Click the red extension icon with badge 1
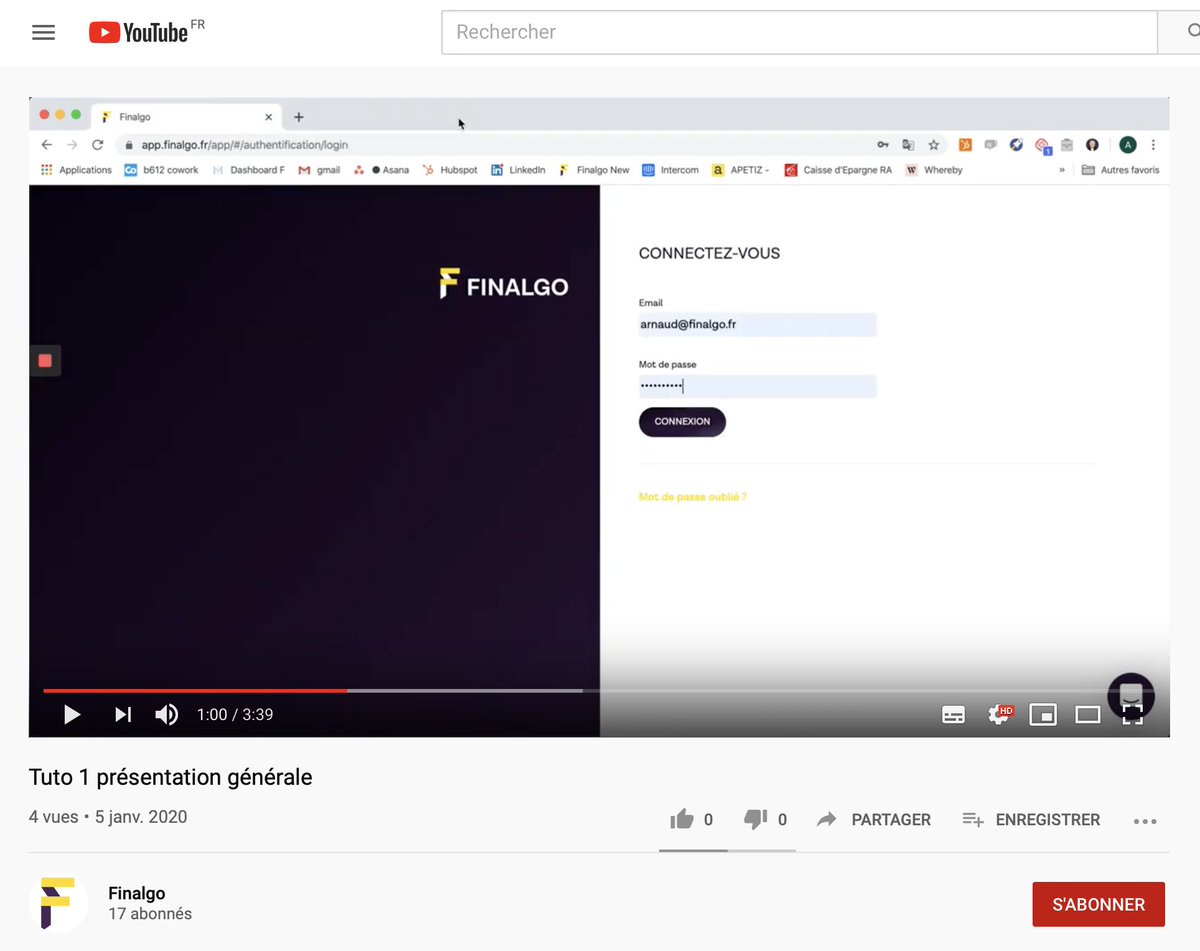1200x951 pixels. click(x=1043, y=146)
